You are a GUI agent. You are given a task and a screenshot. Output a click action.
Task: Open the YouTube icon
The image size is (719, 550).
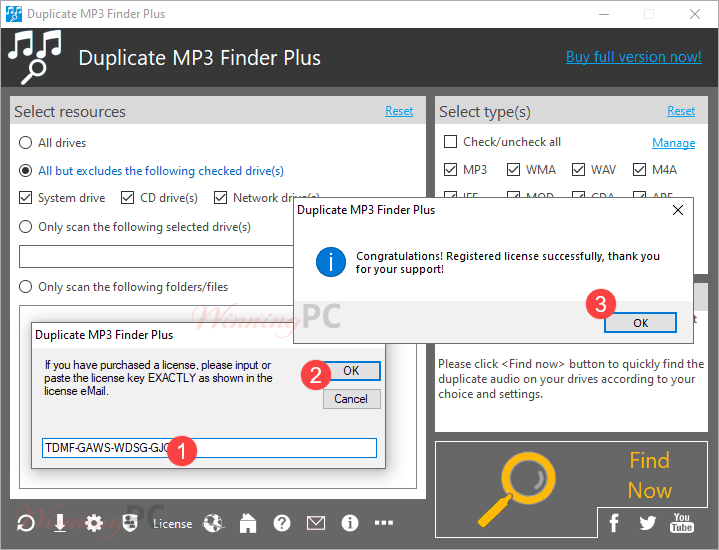[682, 522]
